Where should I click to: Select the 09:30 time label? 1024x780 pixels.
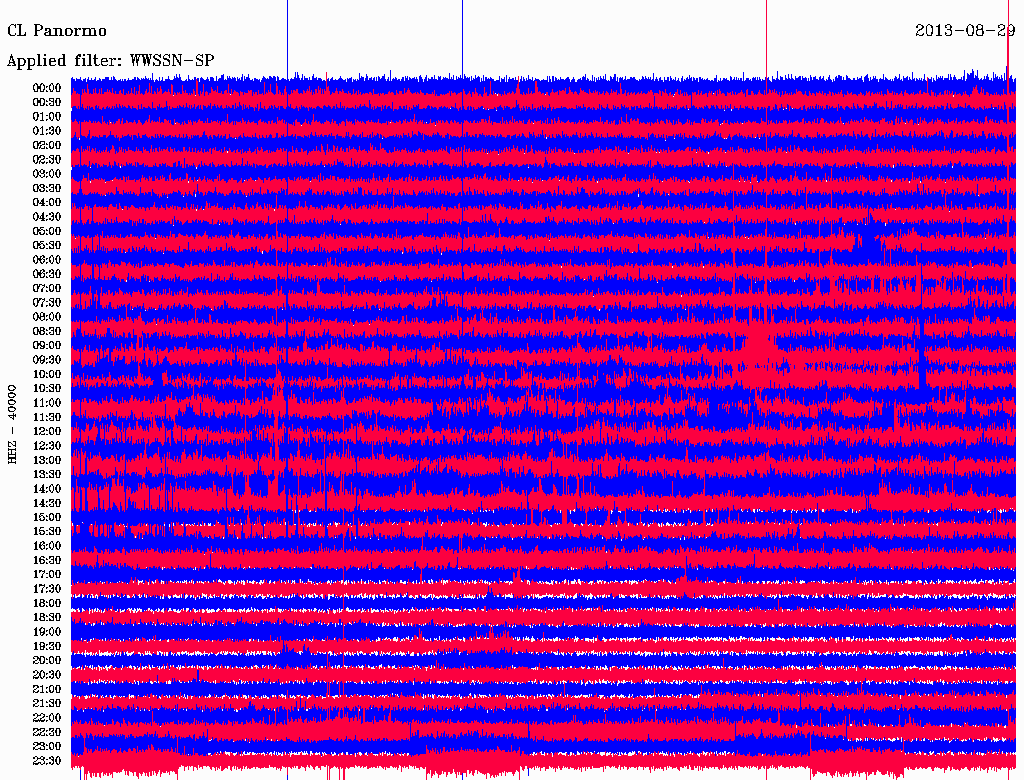(x=47, y=360)
